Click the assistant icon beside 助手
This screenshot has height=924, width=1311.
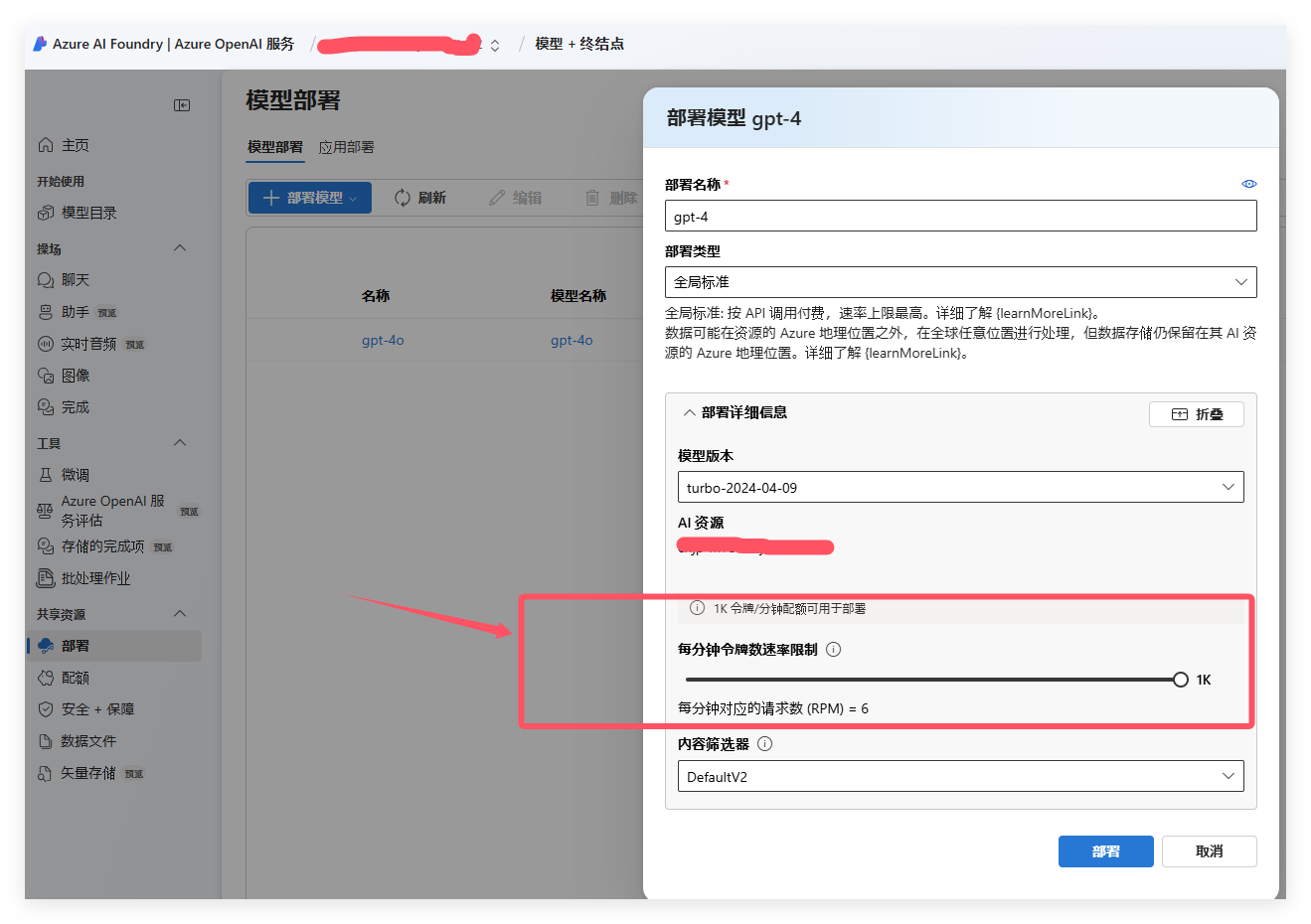click(46, 312)
